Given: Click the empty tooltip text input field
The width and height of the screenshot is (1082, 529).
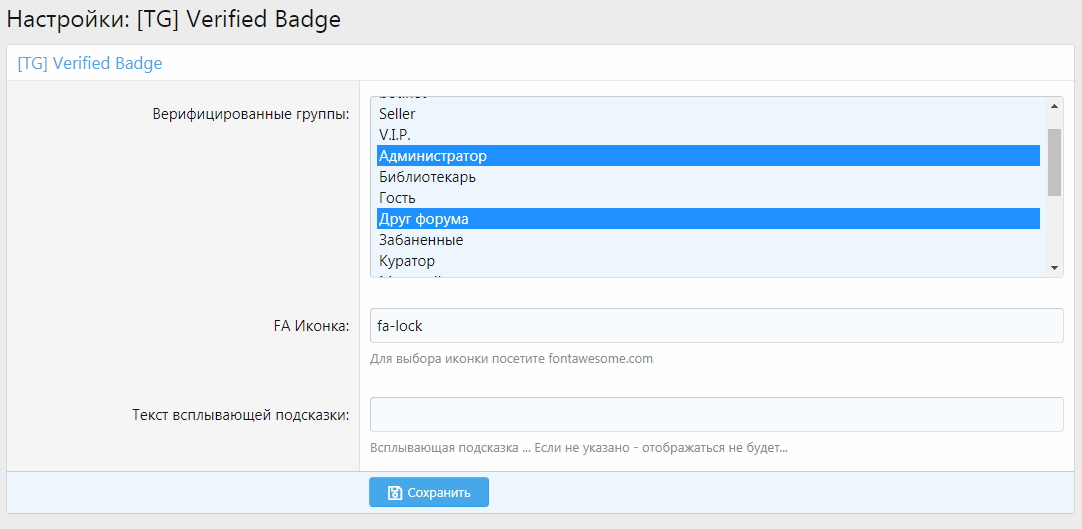Looking at the screenshot, I should point(716,415).
